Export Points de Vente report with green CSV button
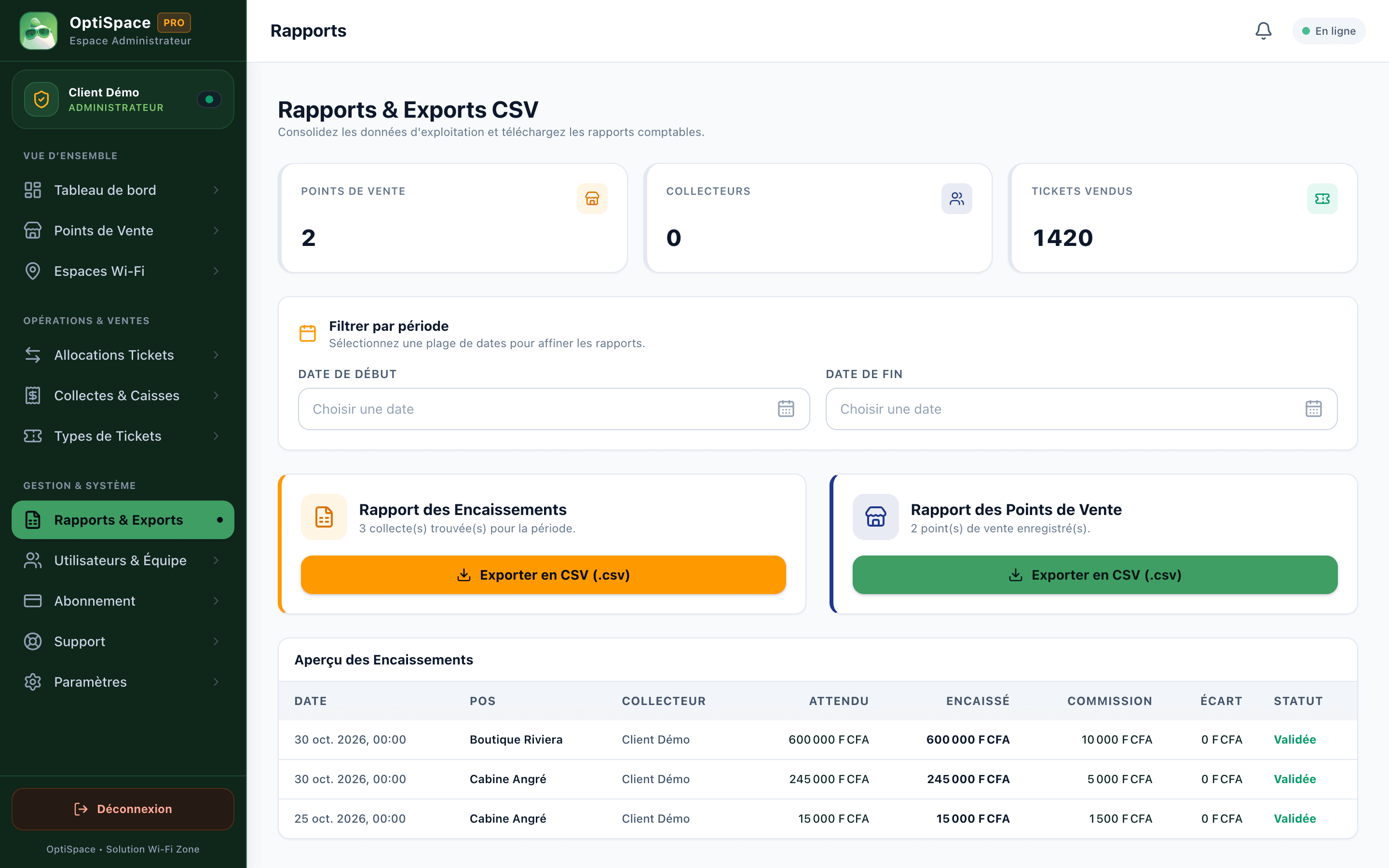The height and width of the screenshot is (868, 1389). coord(1094,575)
